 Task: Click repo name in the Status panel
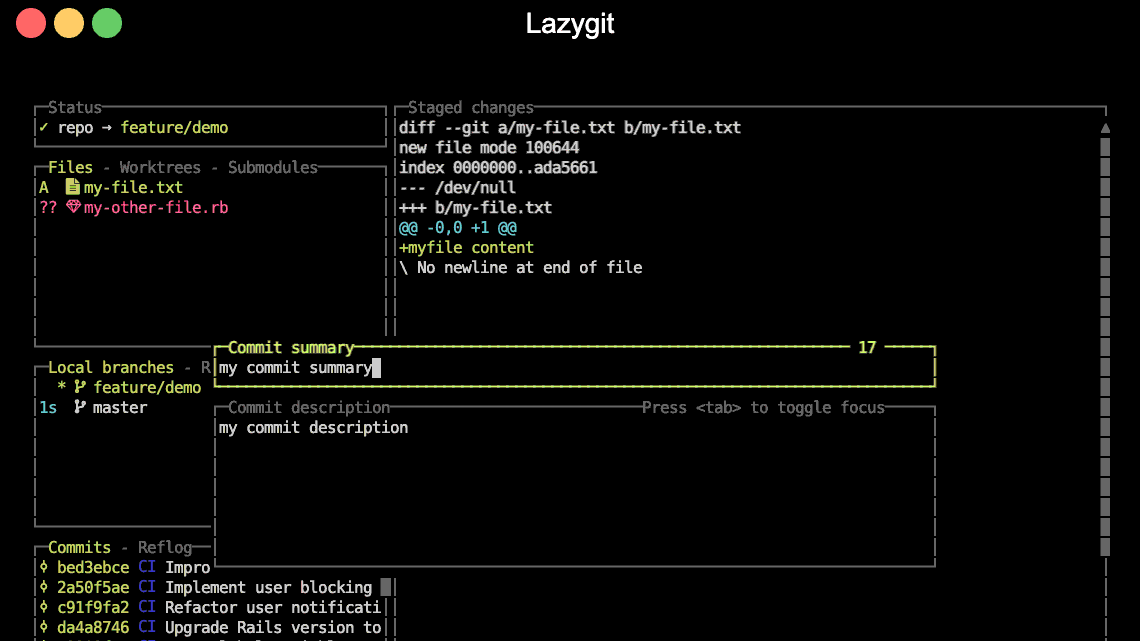[x=76, y=128]
